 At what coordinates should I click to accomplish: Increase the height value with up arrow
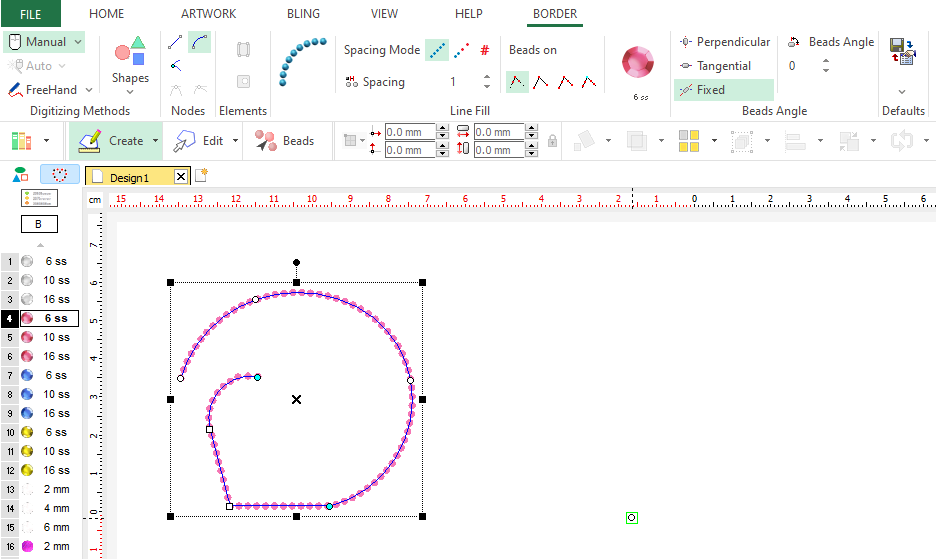pos(532,146)
